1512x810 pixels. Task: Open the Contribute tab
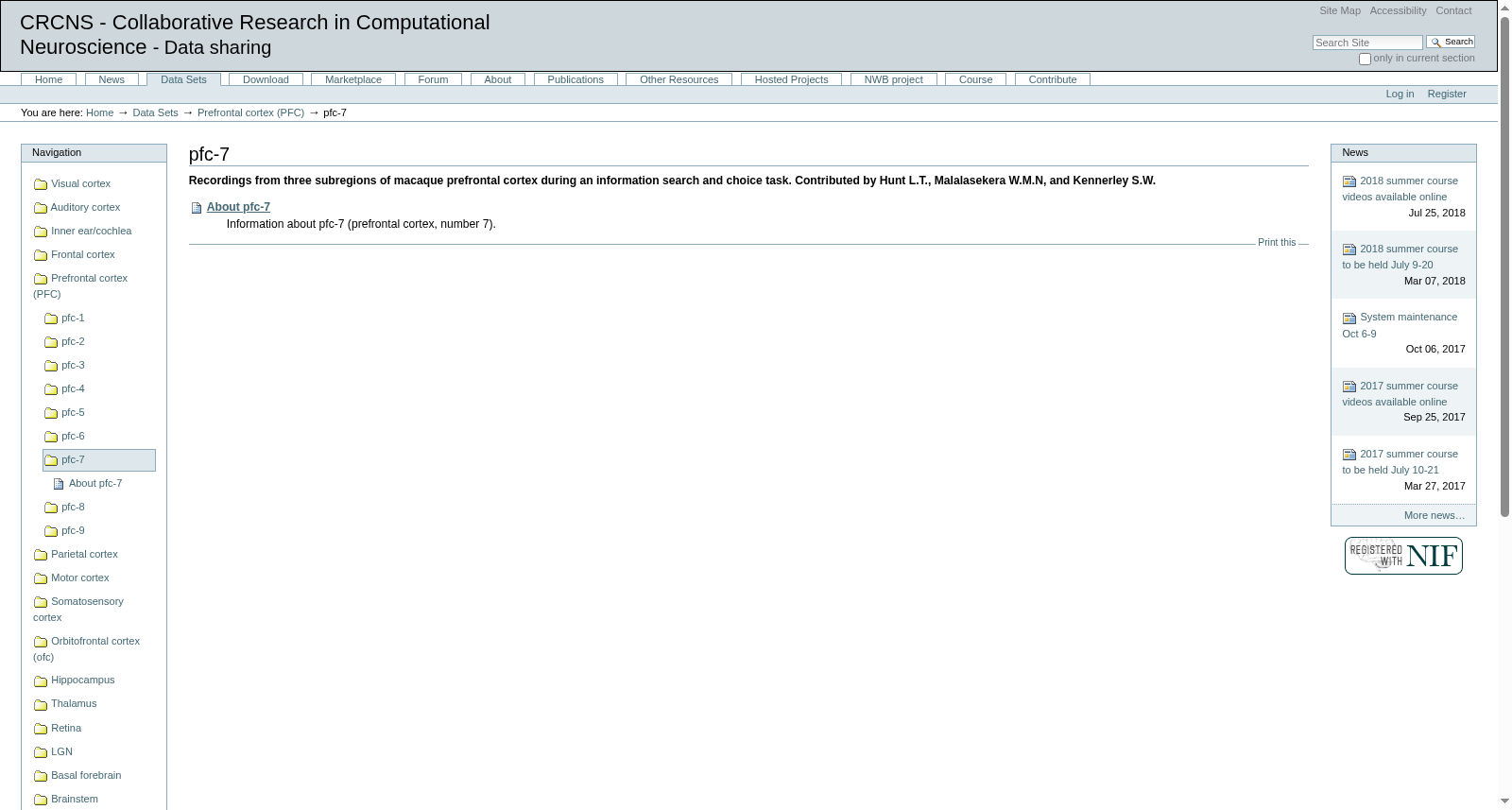[1053, 79]
